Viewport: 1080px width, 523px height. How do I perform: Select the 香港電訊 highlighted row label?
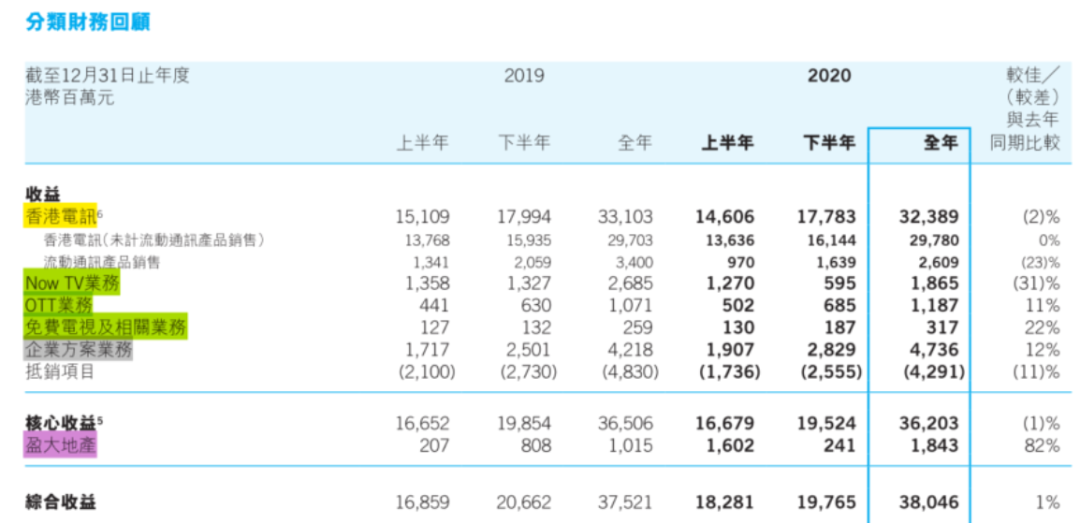[60, 217]
